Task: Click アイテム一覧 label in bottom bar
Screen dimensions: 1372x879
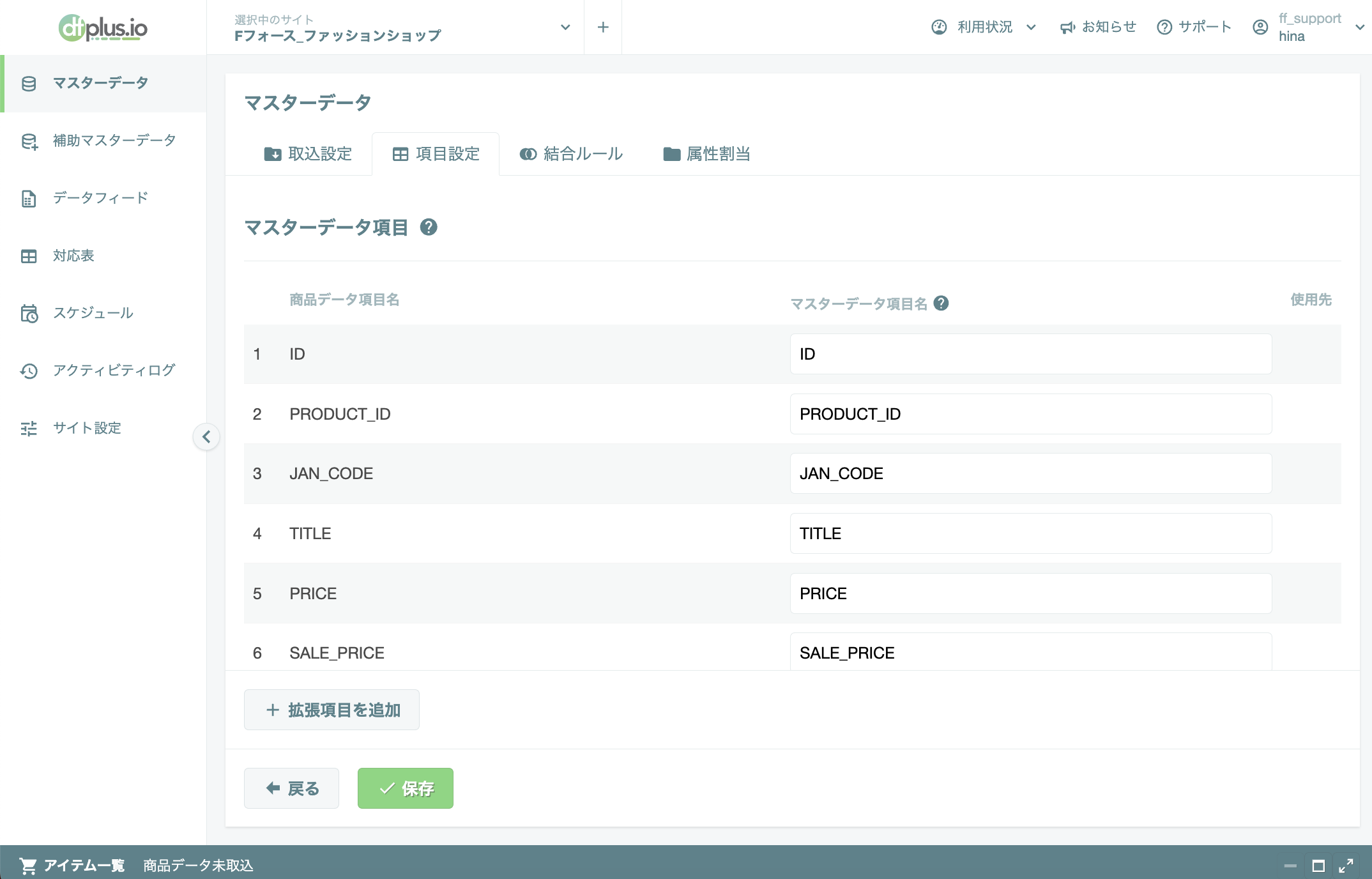Action: 84,866
